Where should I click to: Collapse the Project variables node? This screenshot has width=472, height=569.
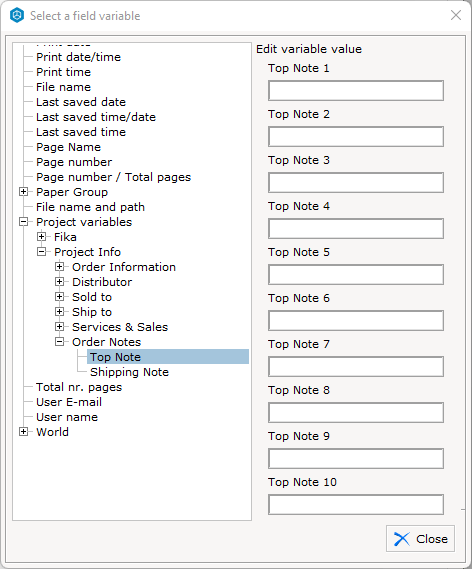[x=23, y=222]
